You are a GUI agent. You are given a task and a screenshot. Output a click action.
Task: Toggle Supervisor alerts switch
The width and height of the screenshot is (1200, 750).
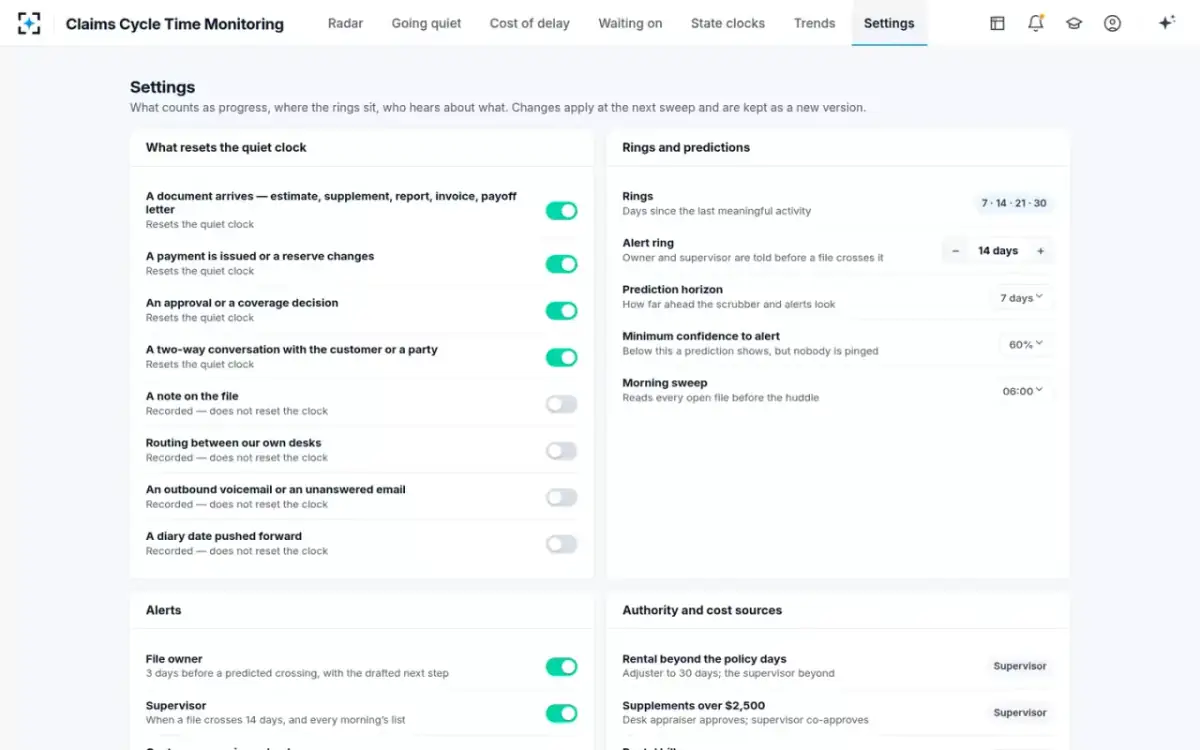point(561,713)
